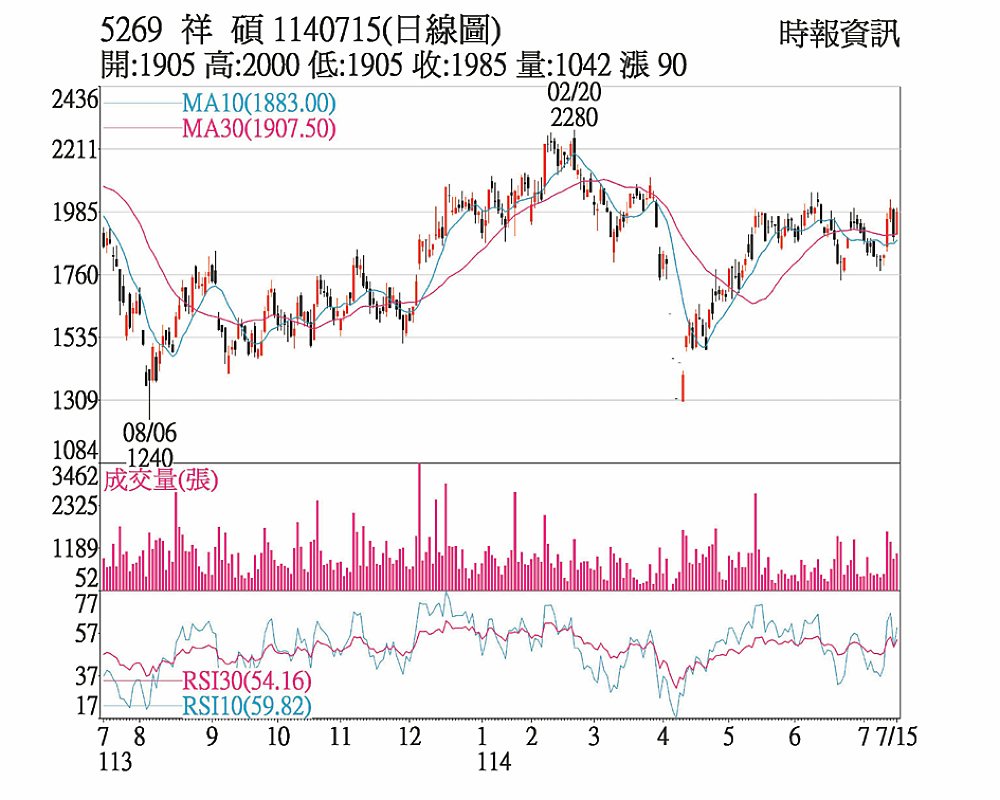This screenshot has width=1000, height=800.
Task: Click the date label 1140715(日線圖)
Action: click(386, 30)
